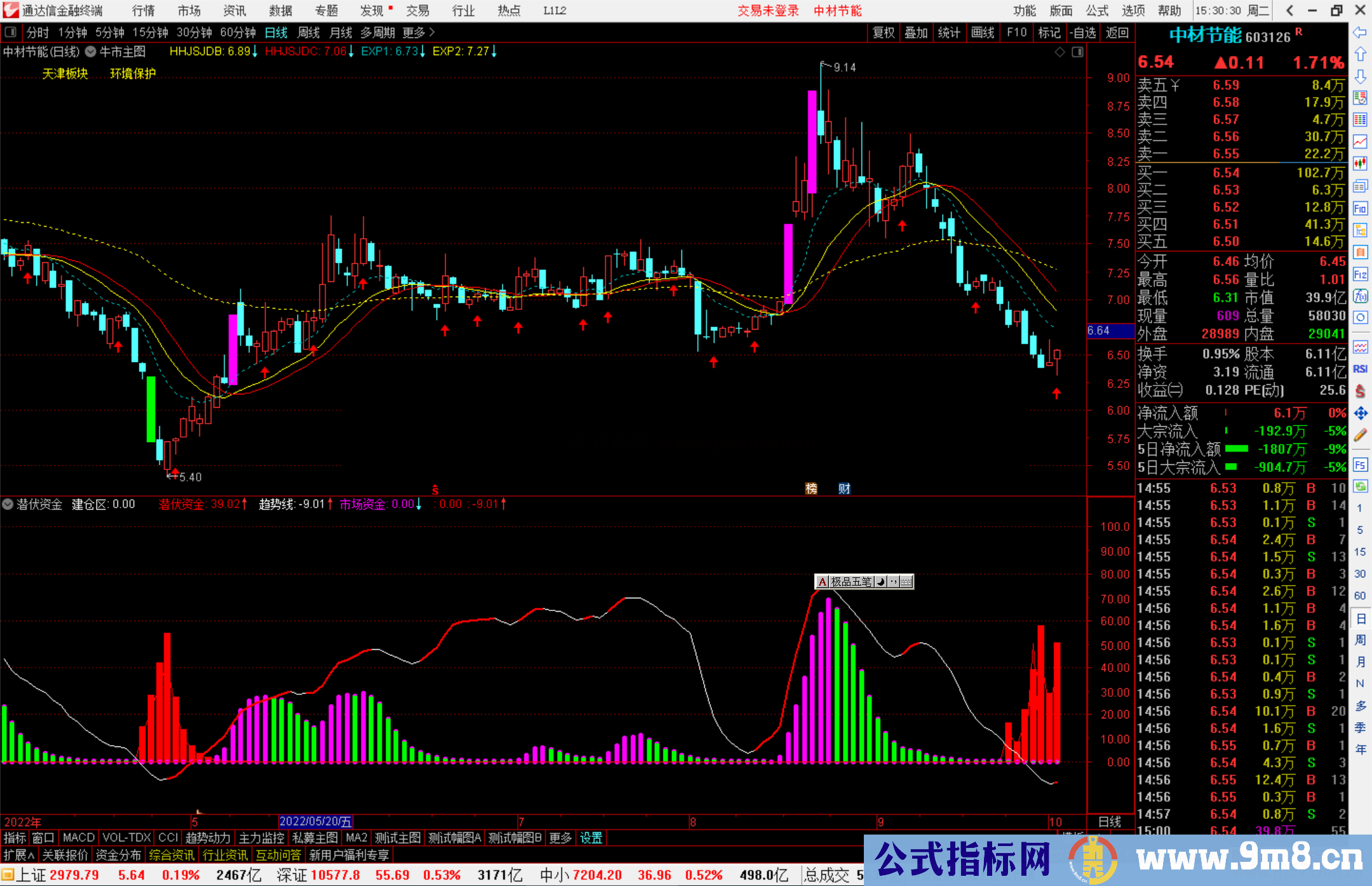
Task: Toggle the 牛市主图 indicator round marker
Action: (x=91, y=52)
